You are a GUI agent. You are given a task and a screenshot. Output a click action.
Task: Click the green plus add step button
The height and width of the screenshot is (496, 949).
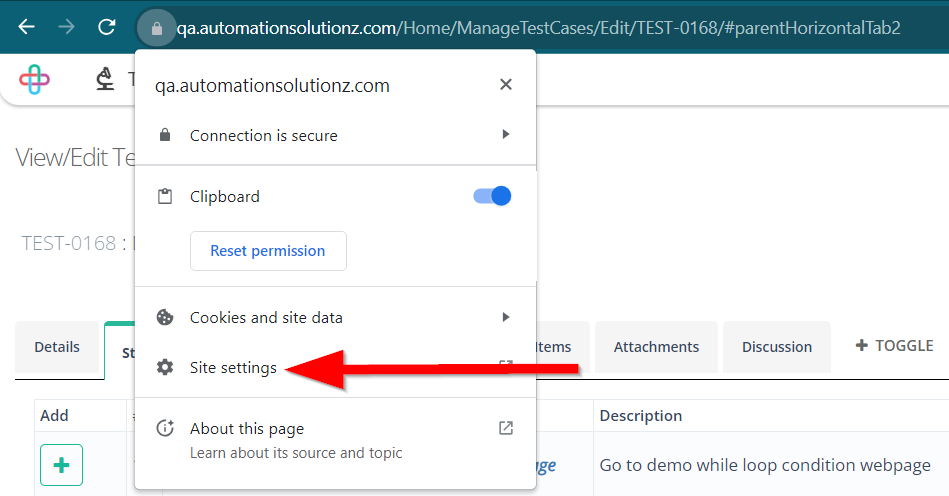[x=61, y=465]
